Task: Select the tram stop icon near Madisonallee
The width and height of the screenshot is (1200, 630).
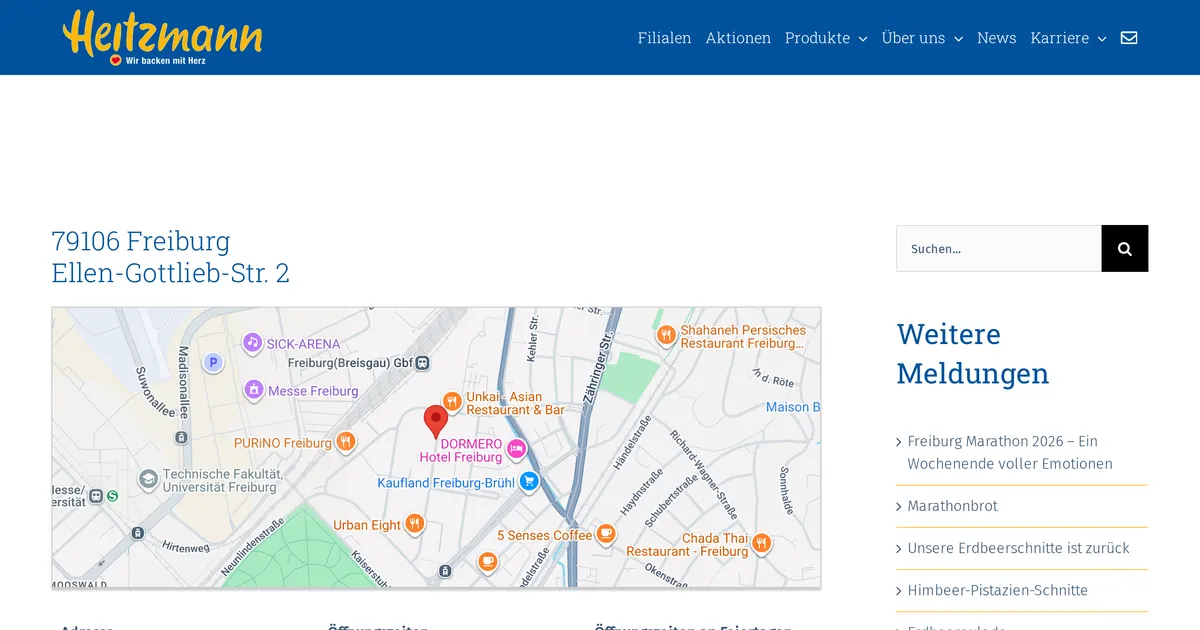Action: 181,437
